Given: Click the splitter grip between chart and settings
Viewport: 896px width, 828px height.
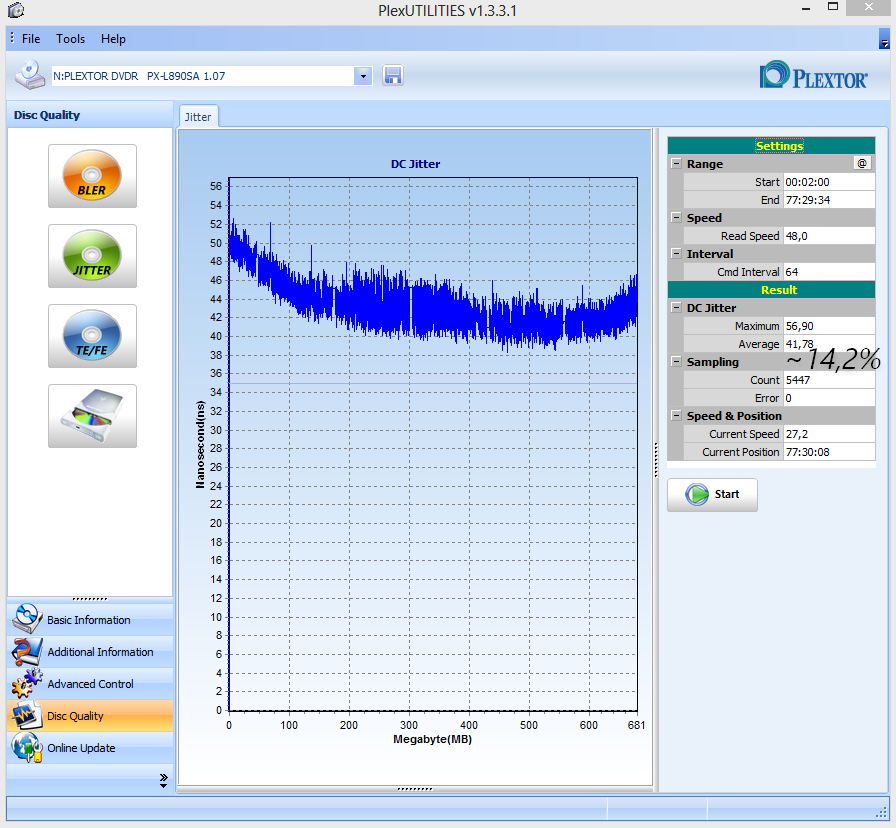Looking at the screenshot, I should click(656, 459).
